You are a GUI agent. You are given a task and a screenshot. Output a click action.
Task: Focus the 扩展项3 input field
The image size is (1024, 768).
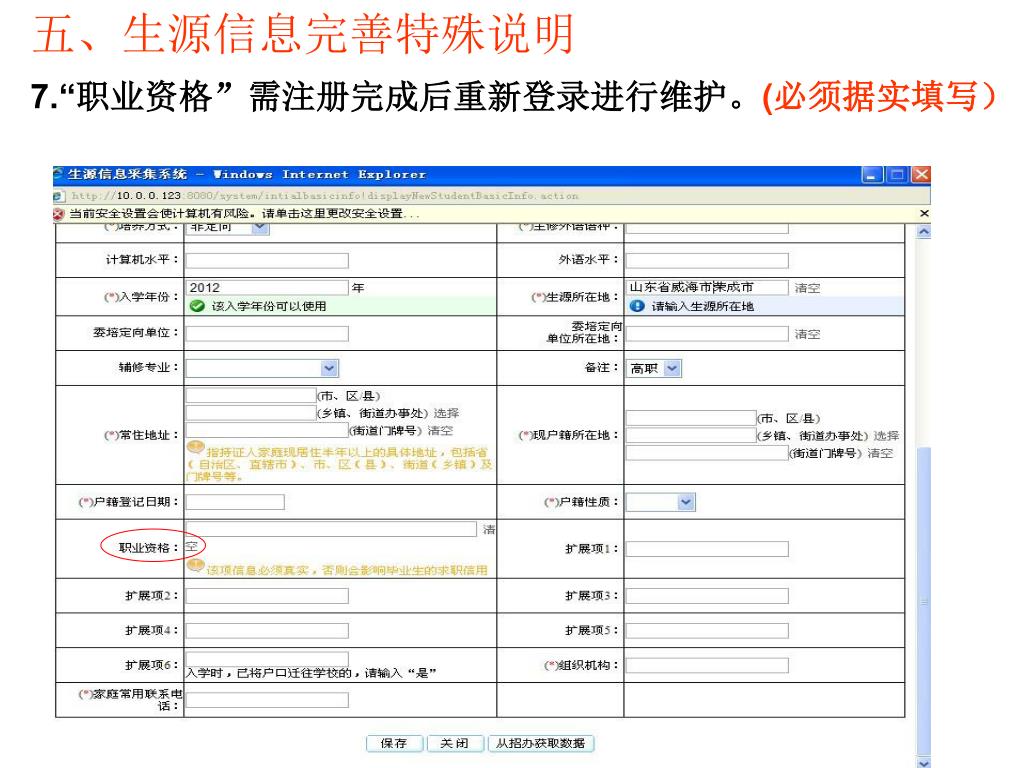click(707, 596)
